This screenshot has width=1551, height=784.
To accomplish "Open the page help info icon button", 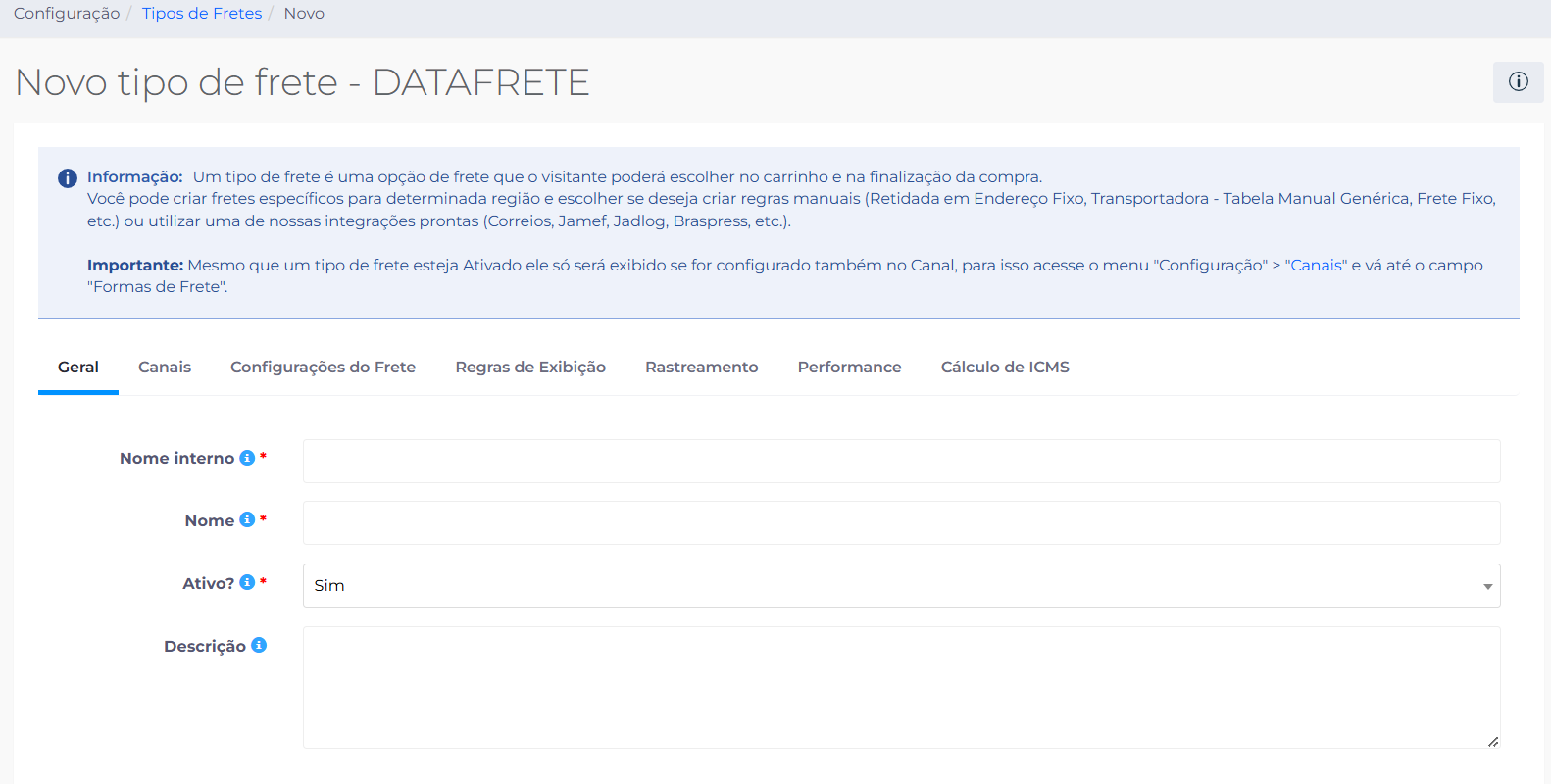I will coord(1518,82).
